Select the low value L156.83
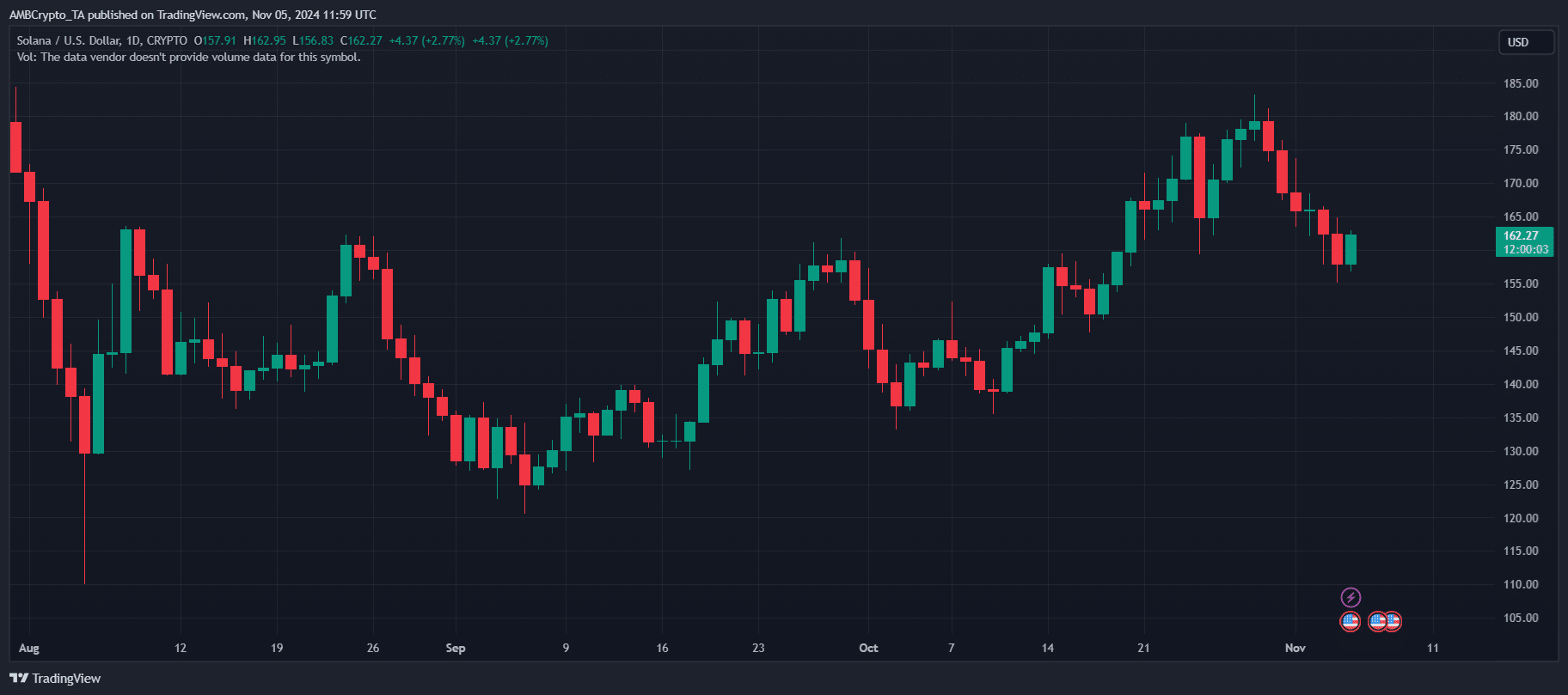 pos(313,40)
